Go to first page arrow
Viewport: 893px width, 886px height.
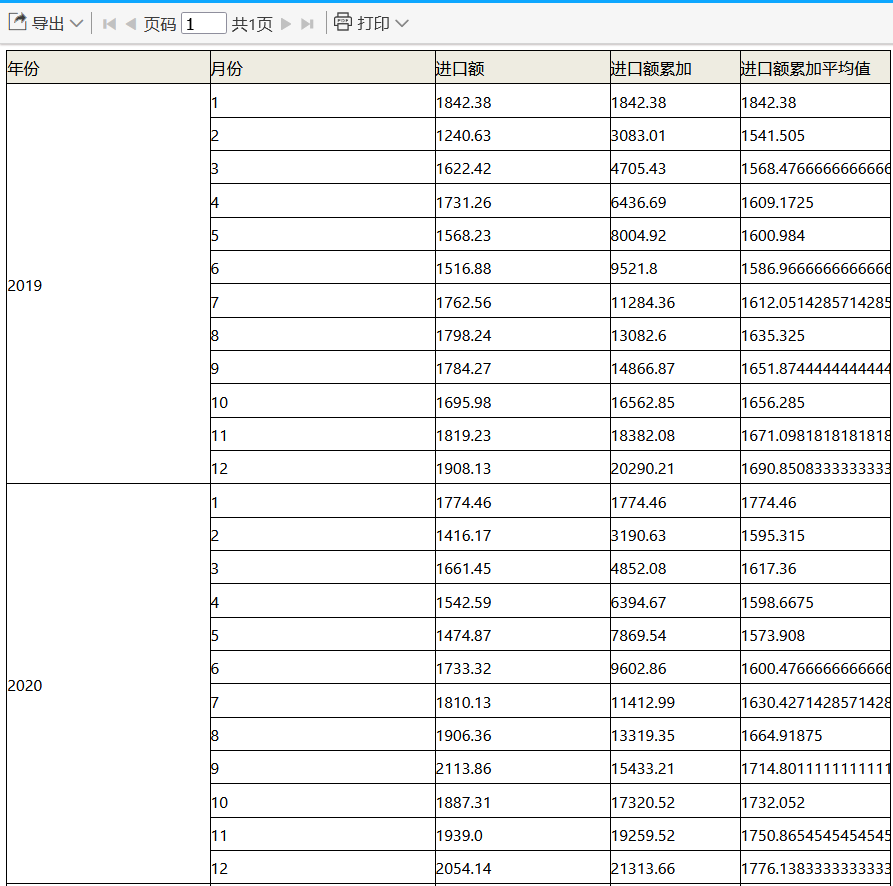[x=109, y=24]
